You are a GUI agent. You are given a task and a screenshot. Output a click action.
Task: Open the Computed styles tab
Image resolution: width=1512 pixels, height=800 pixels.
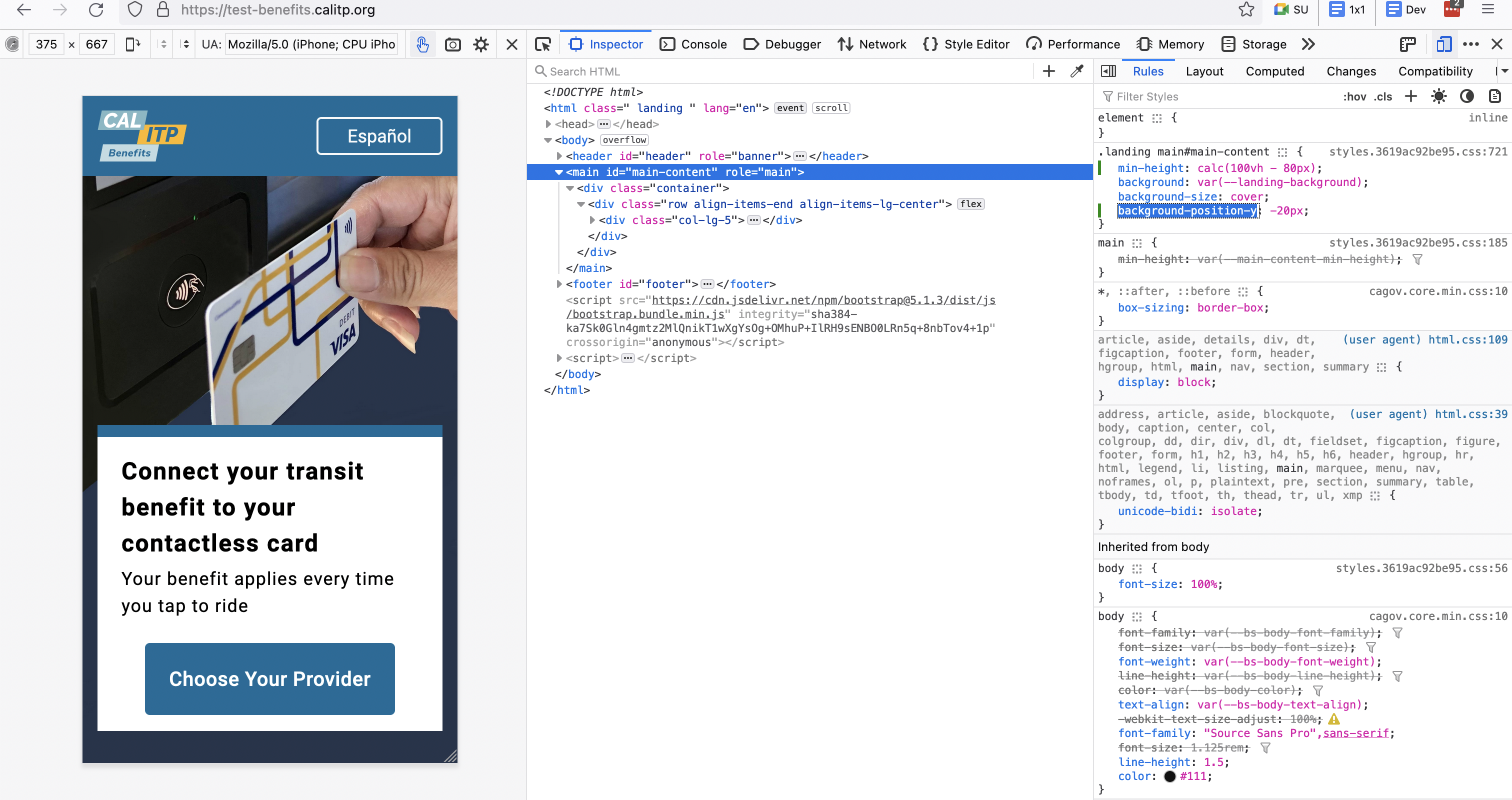1274,71
